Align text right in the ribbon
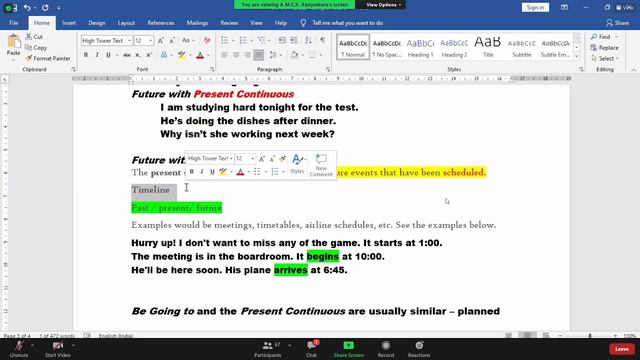This screenshot has height=360, width=640. [247, 55]
